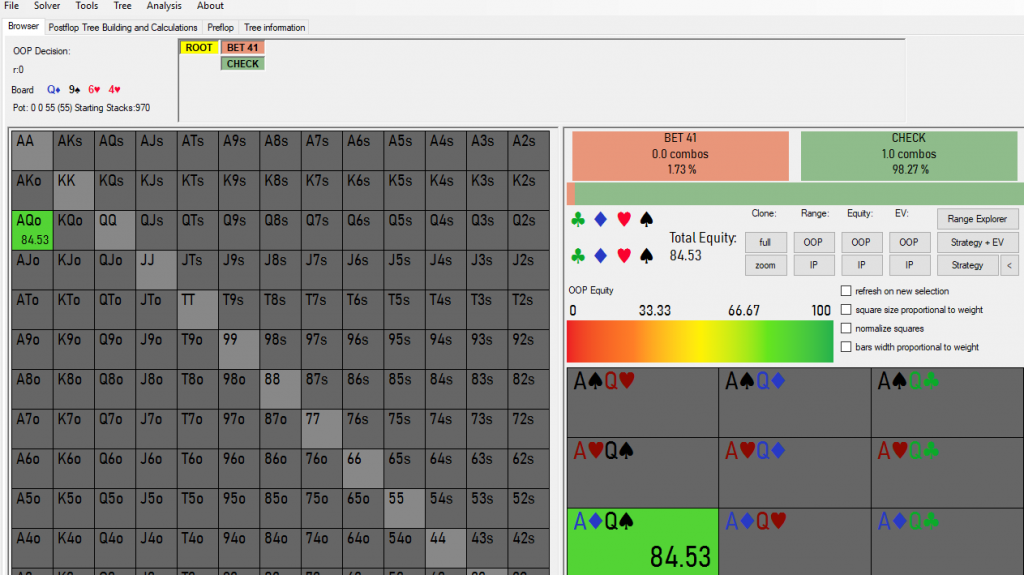Viewport: 1024px width, 575px height.
Task: Open the About menu
Action: click(x=210, y=6)
